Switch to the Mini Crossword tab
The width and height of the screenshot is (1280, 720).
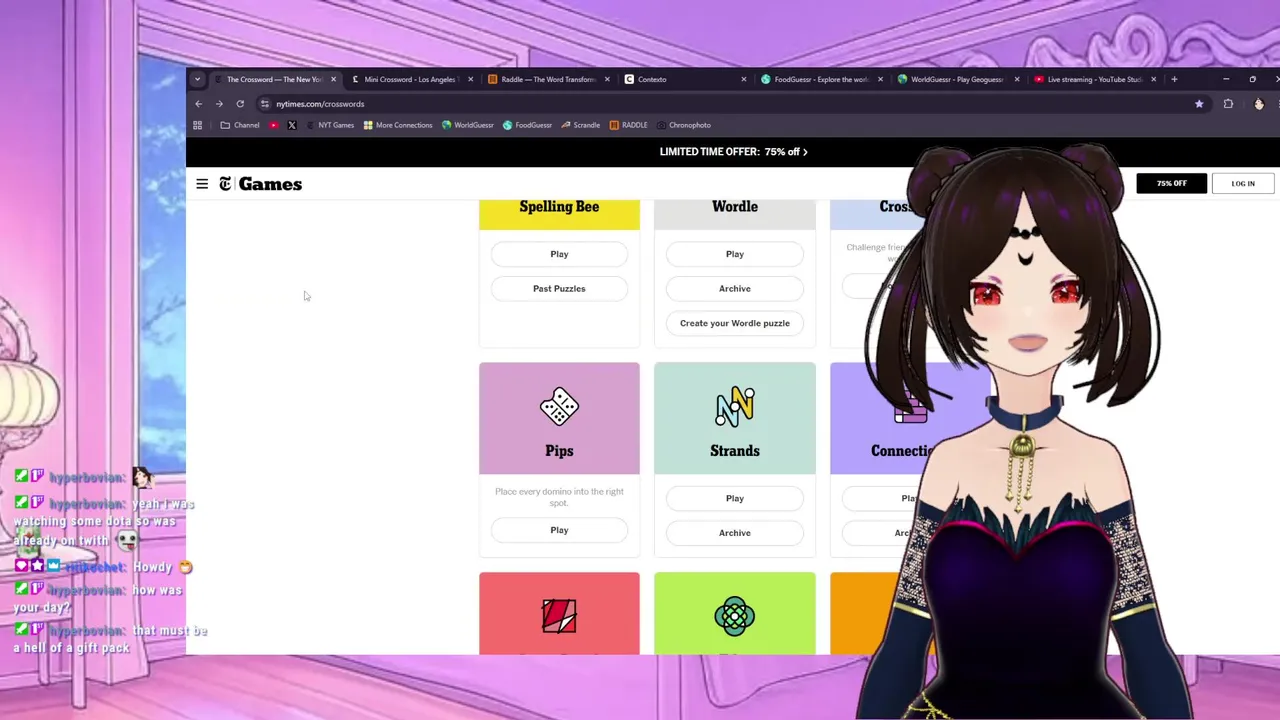coord(410,79)
